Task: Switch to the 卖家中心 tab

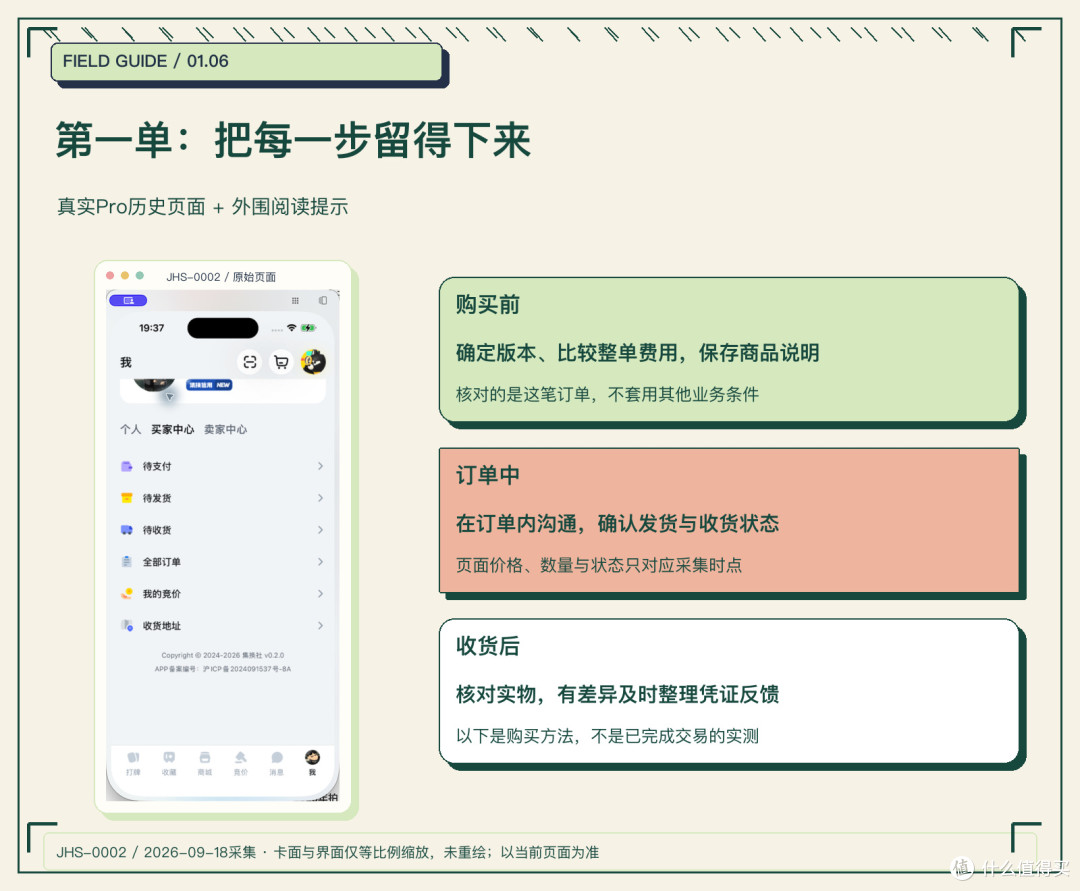Action: (x=225, y=429)
